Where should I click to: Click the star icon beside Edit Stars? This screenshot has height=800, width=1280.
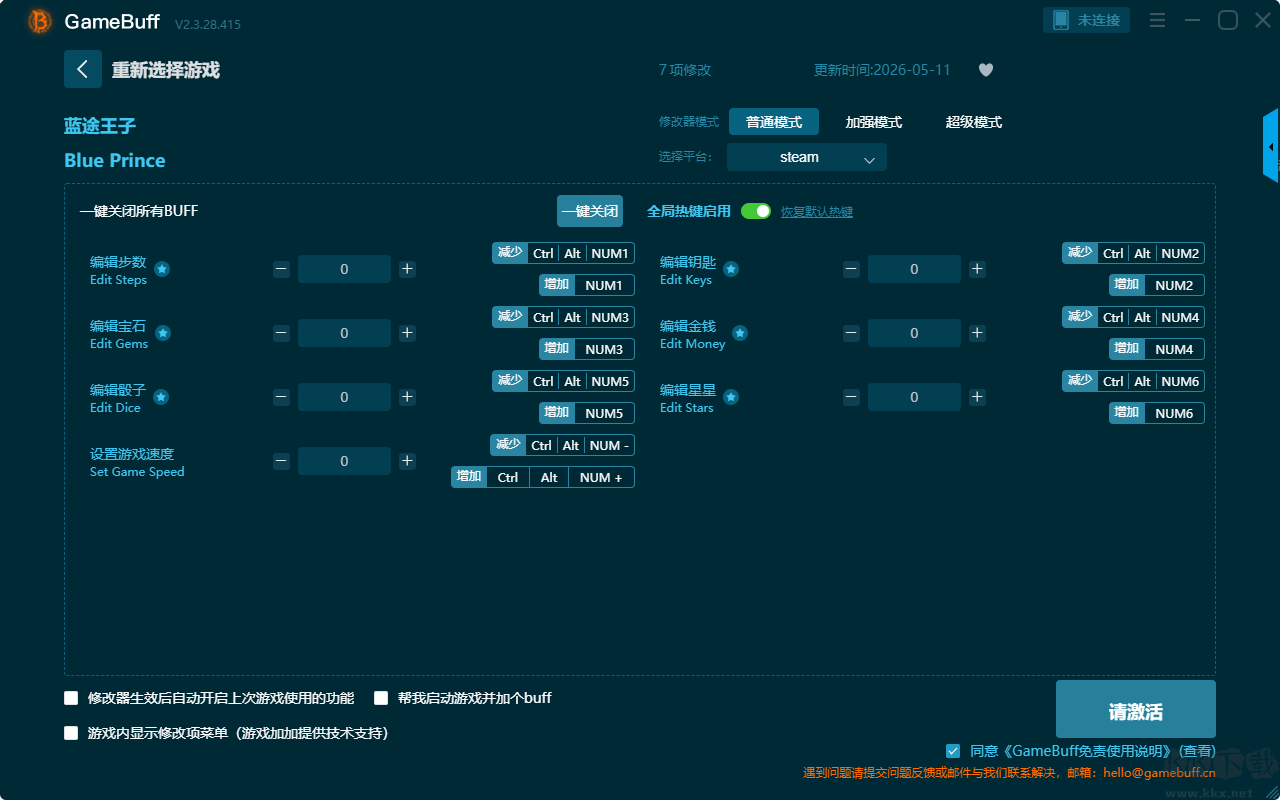(731, 397)
